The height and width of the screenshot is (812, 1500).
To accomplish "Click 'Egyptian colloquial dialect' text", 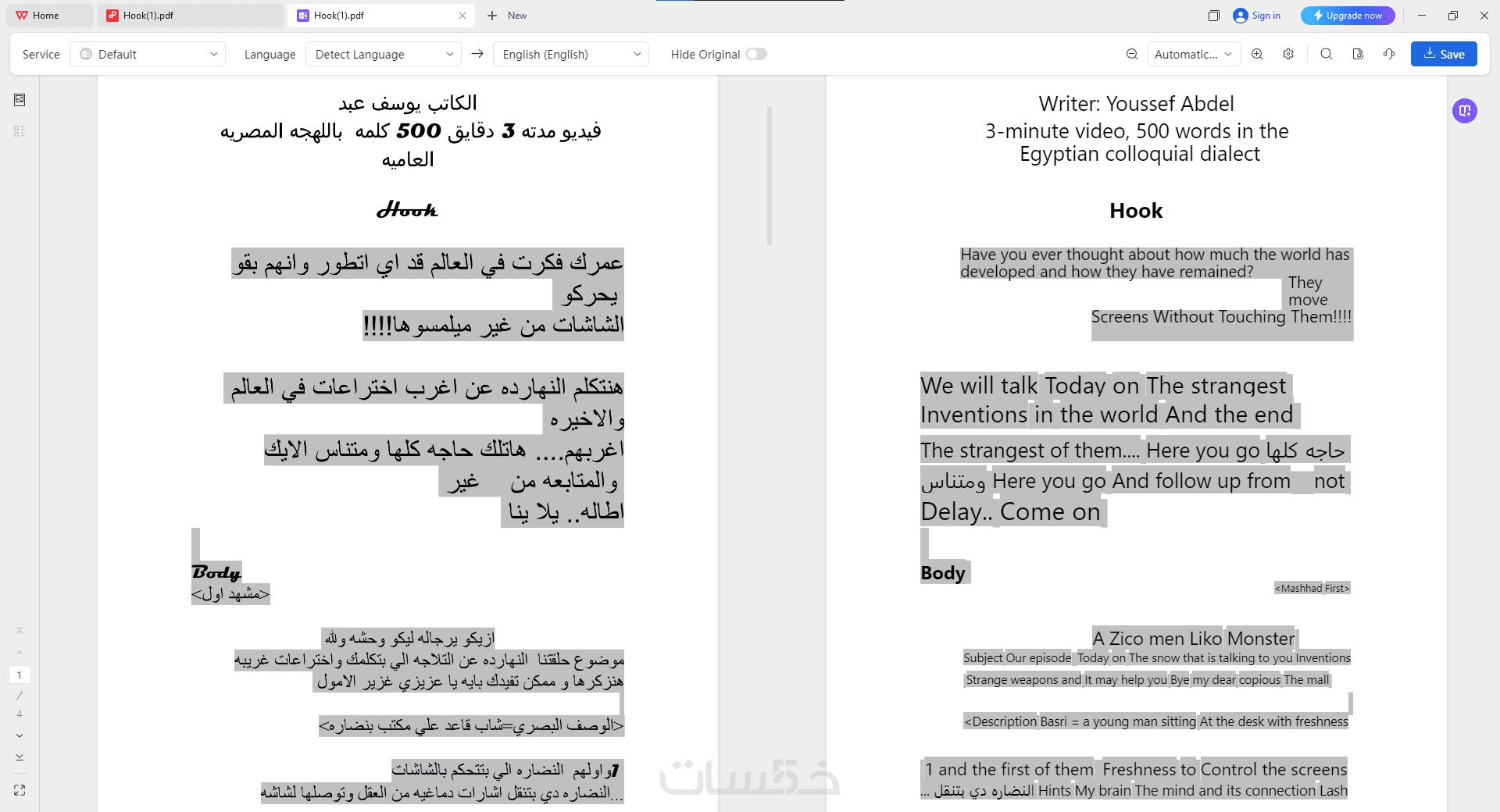I will pos(1140,154).
